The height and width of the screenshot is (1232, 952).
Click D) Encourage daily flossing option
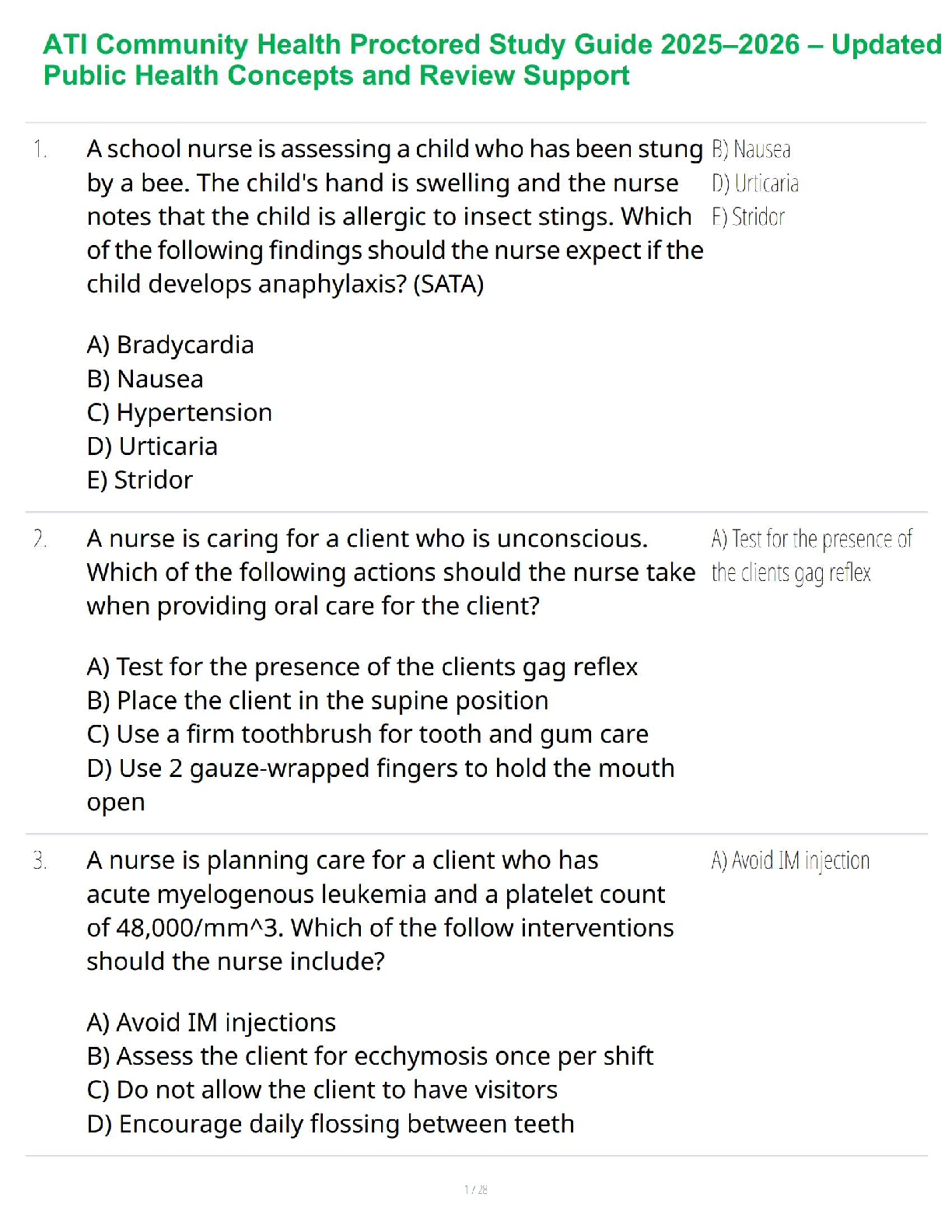tap(331, 1124)
